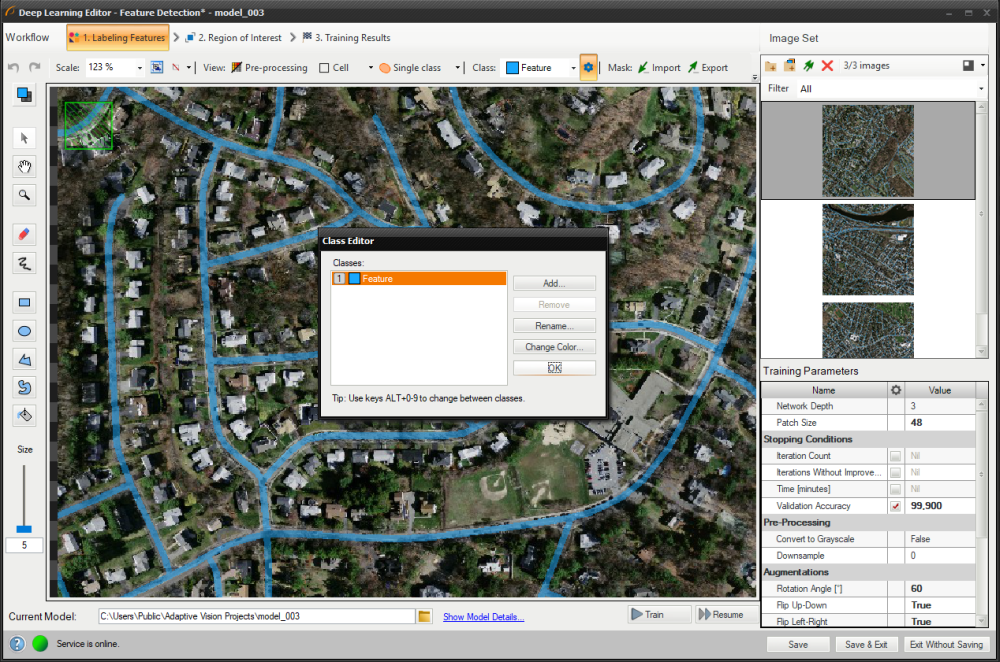Remove image with red X icon
Screen dimensions: 1000x662
827,66
